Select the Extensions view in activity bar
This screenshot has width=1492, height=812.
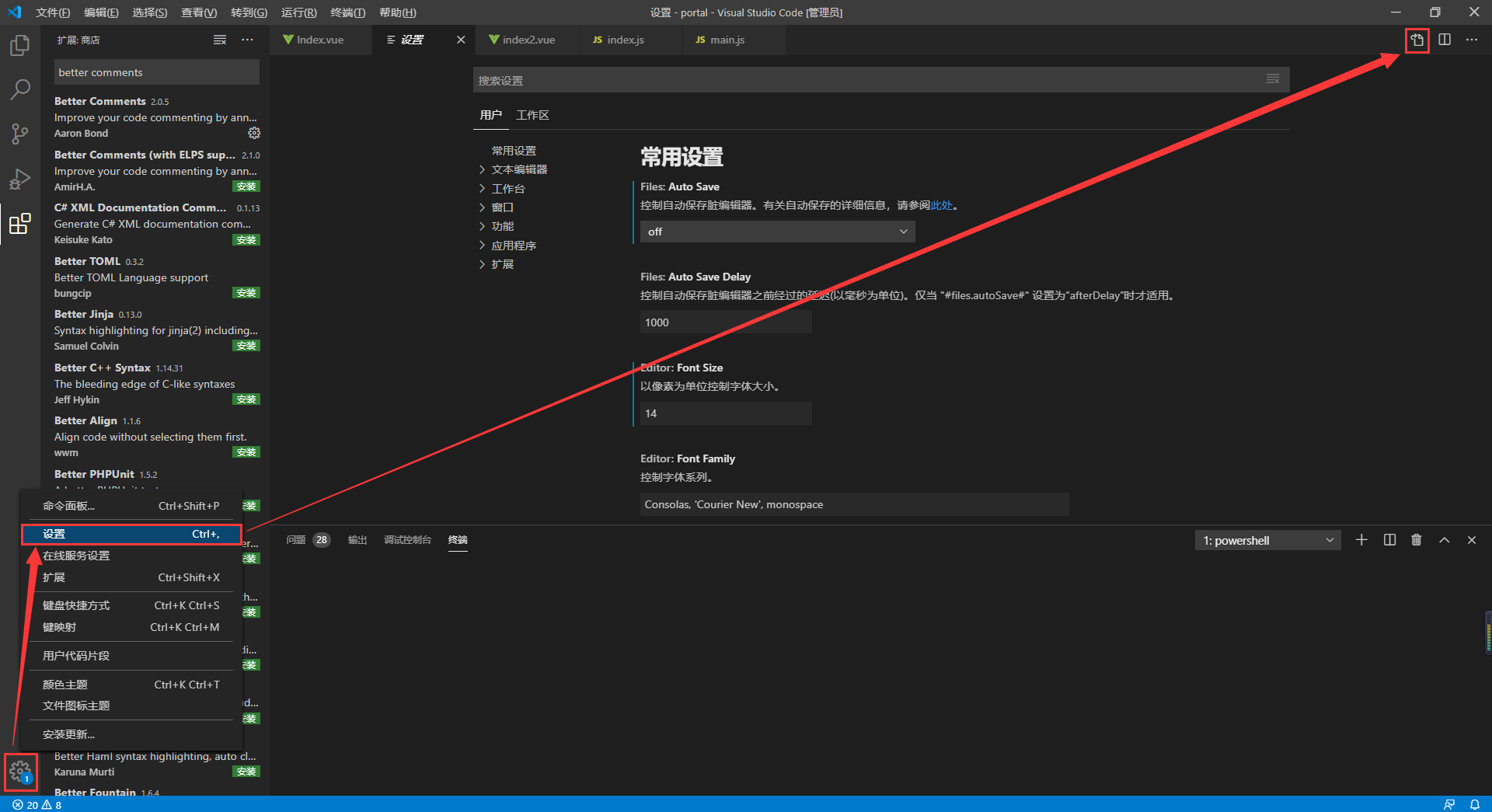click(x=19, y=225)
